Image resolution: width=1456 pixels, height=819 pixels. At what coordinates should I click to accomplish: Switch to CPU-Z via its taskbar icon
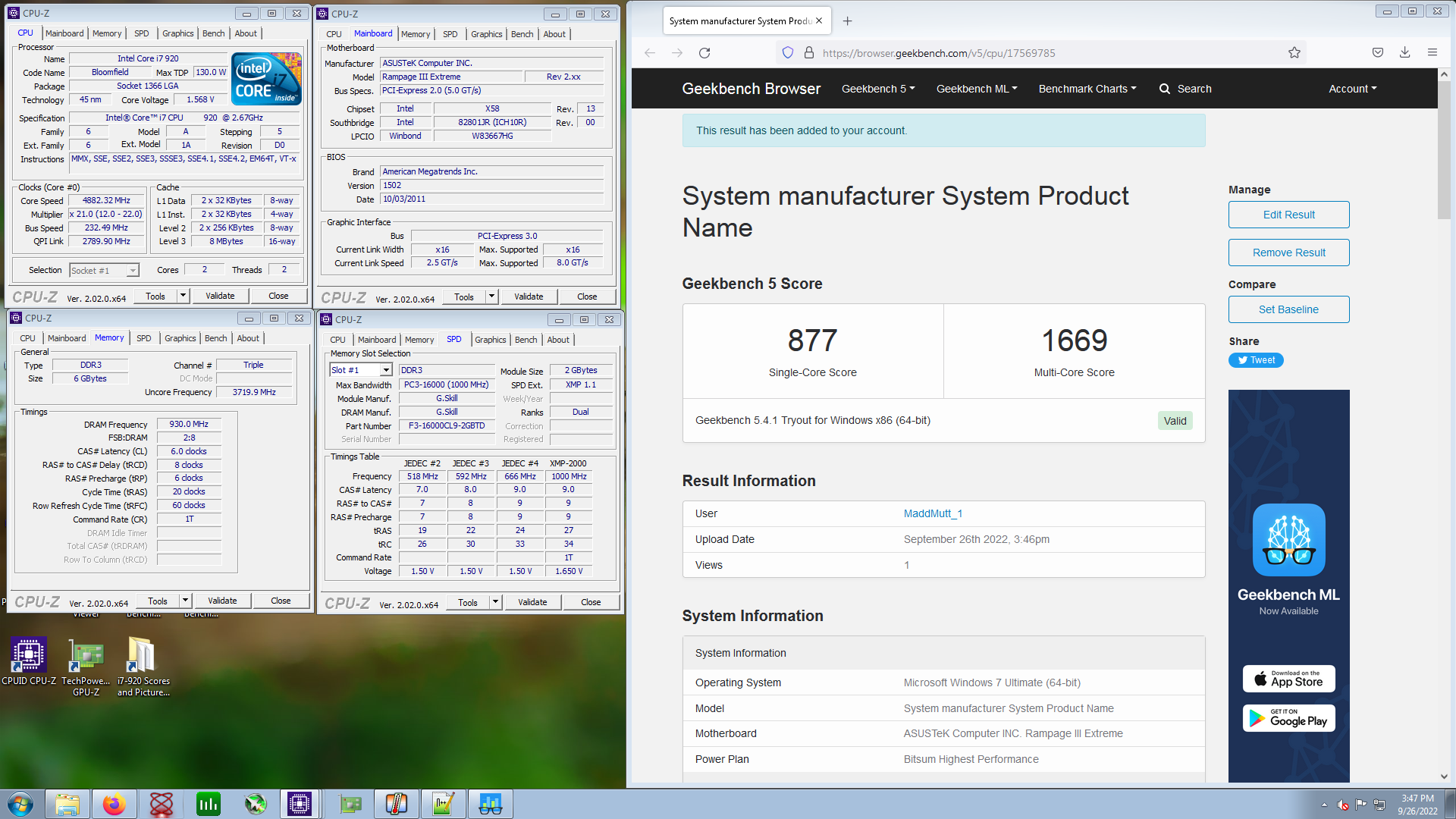[300, 804]
